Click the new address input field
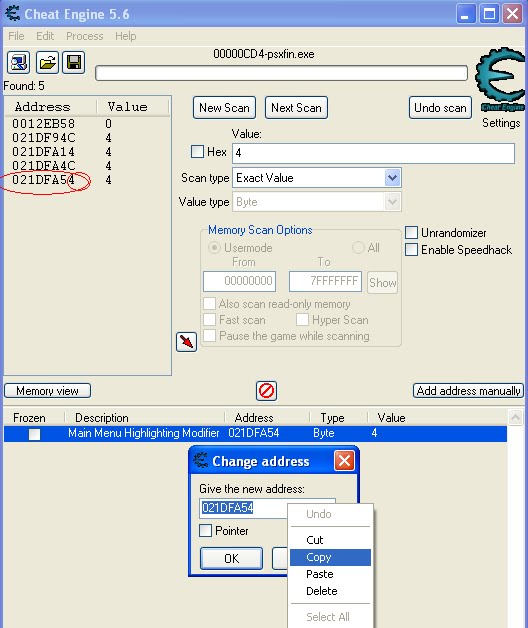 click(x=244, y=508)
